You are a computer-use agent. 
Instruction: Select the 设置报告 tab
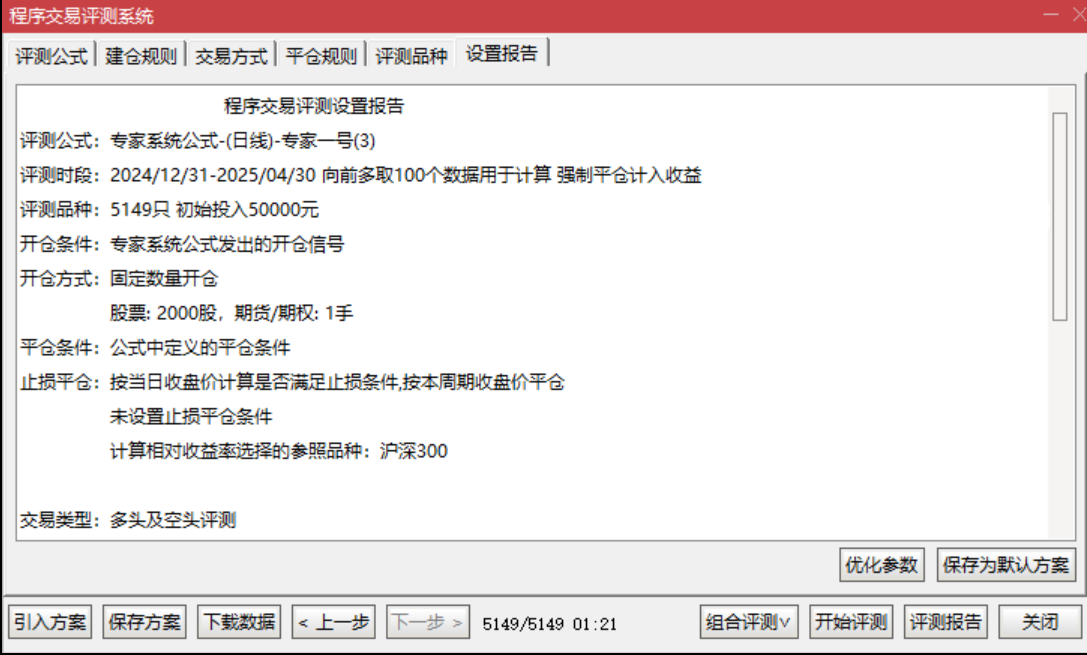[502, 53]
